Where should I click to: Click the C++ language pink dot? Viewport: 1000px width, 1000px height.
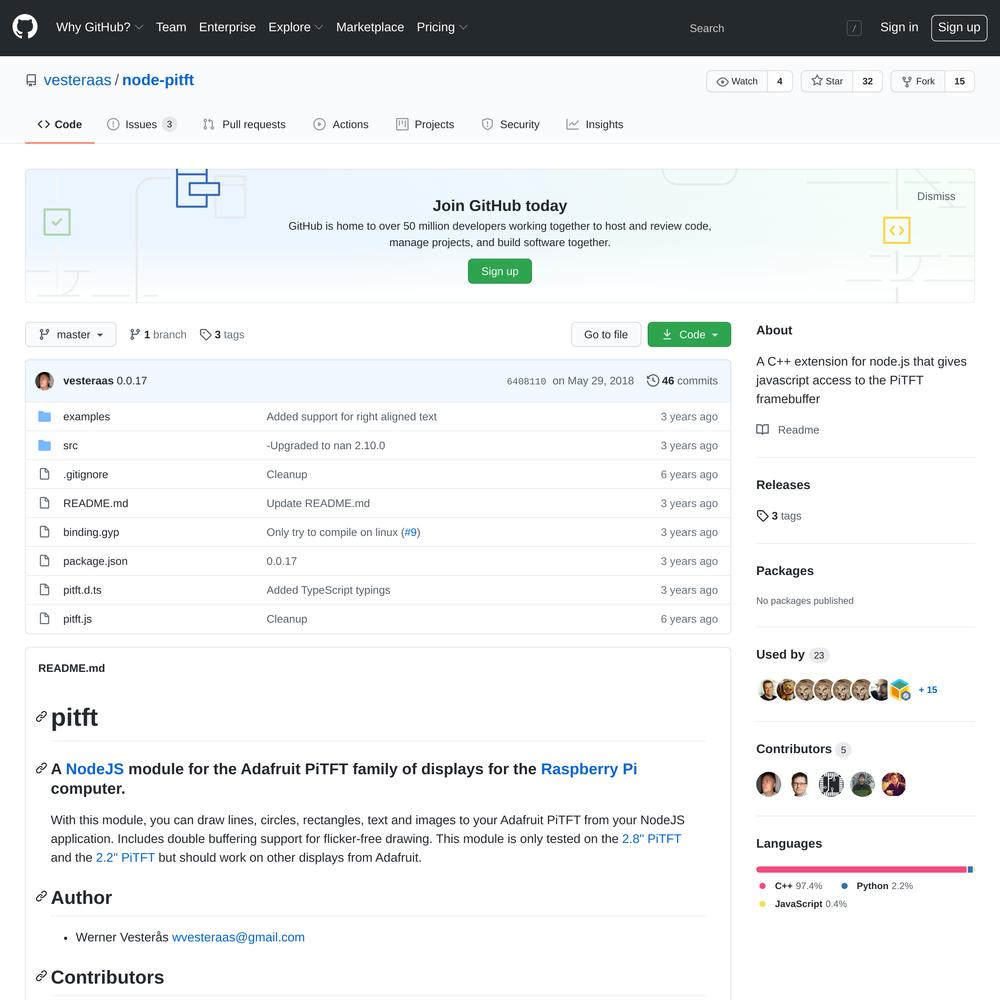coord(762,886)
